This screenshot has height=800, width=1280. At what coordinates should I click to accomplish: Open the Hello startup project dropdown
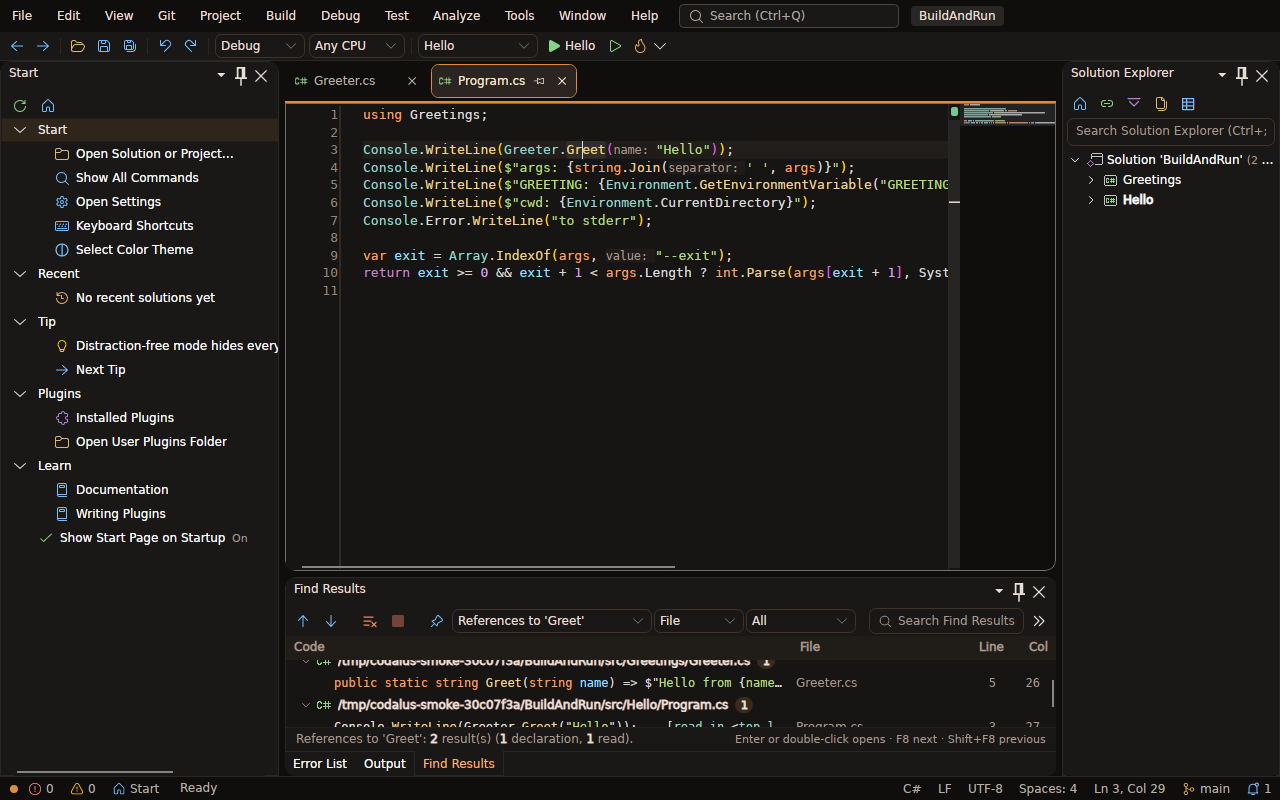click(x=478, y=46)
